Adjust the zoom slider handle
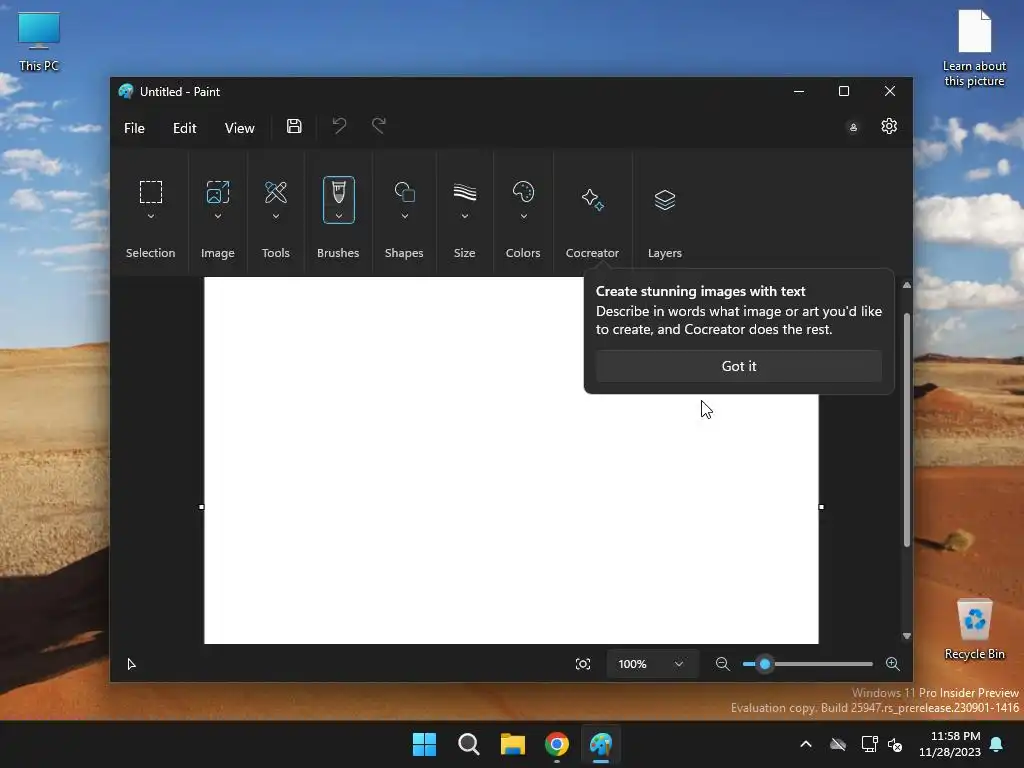Image resolution: width=1024 pixels, height=768 pixels. pos(765,664)
